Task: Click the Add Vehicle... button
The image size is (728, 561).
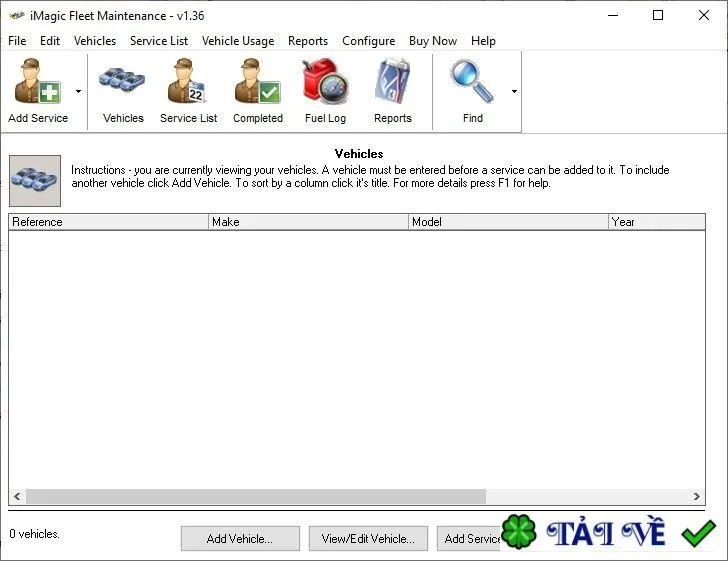Action: point(240,538)
